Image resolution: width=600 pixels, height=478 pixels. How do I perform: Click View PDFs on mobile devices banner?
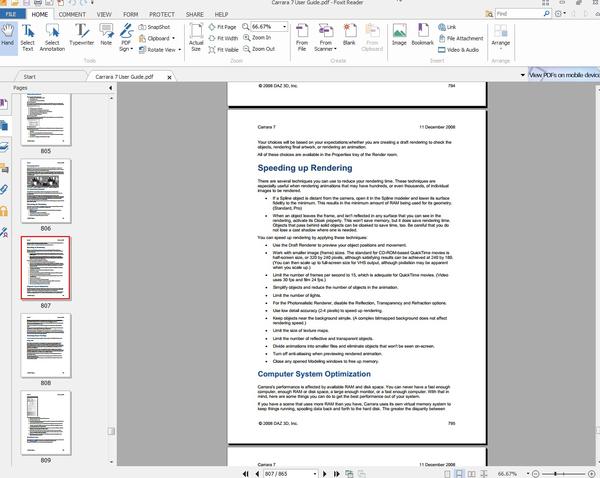pos(564,75)
